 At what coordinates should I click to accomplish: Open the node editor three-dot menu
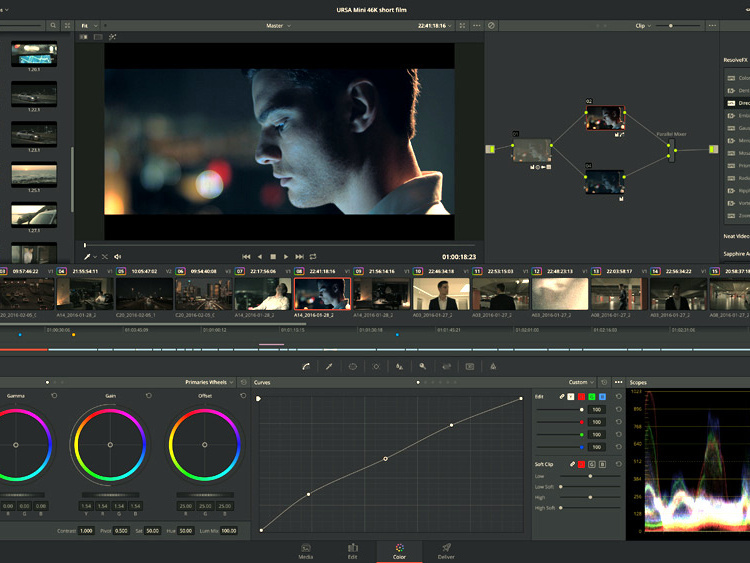[712, 25]
